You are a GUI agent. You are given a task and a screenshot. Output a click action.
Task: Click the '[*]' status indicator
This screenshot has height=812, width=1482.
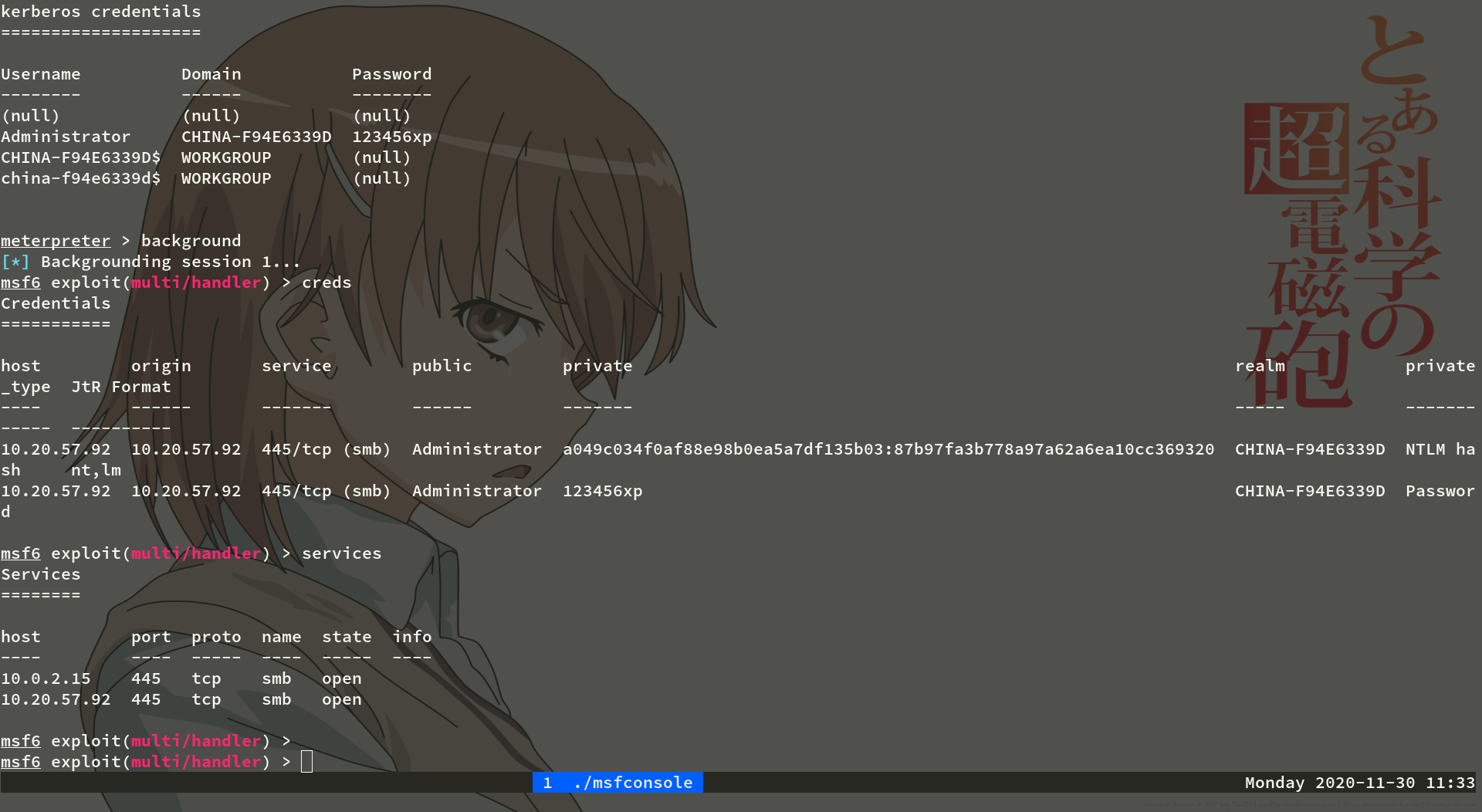[15, 262]
